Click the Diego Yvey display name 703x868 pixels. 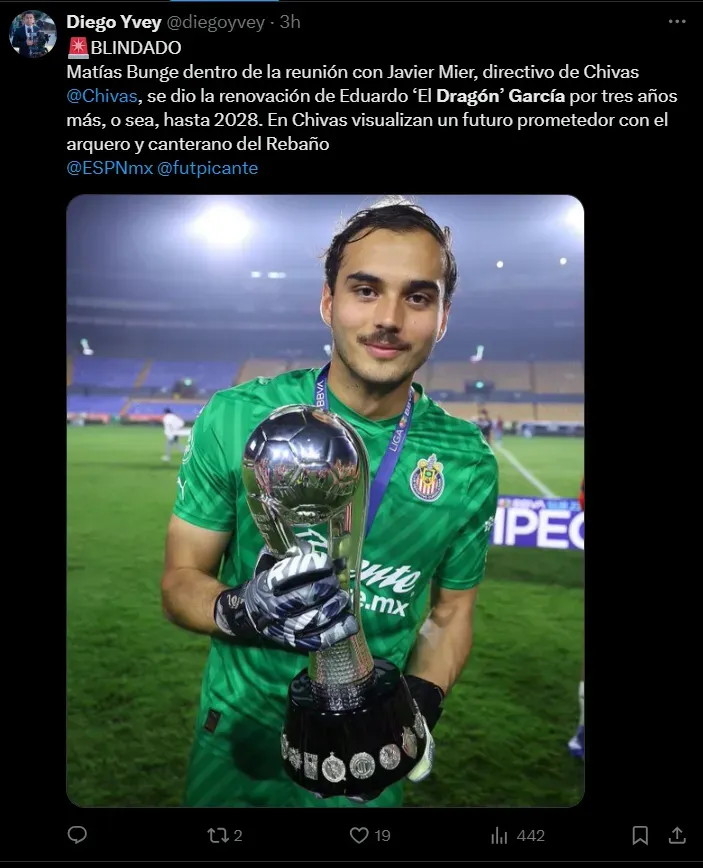(113, 22)
